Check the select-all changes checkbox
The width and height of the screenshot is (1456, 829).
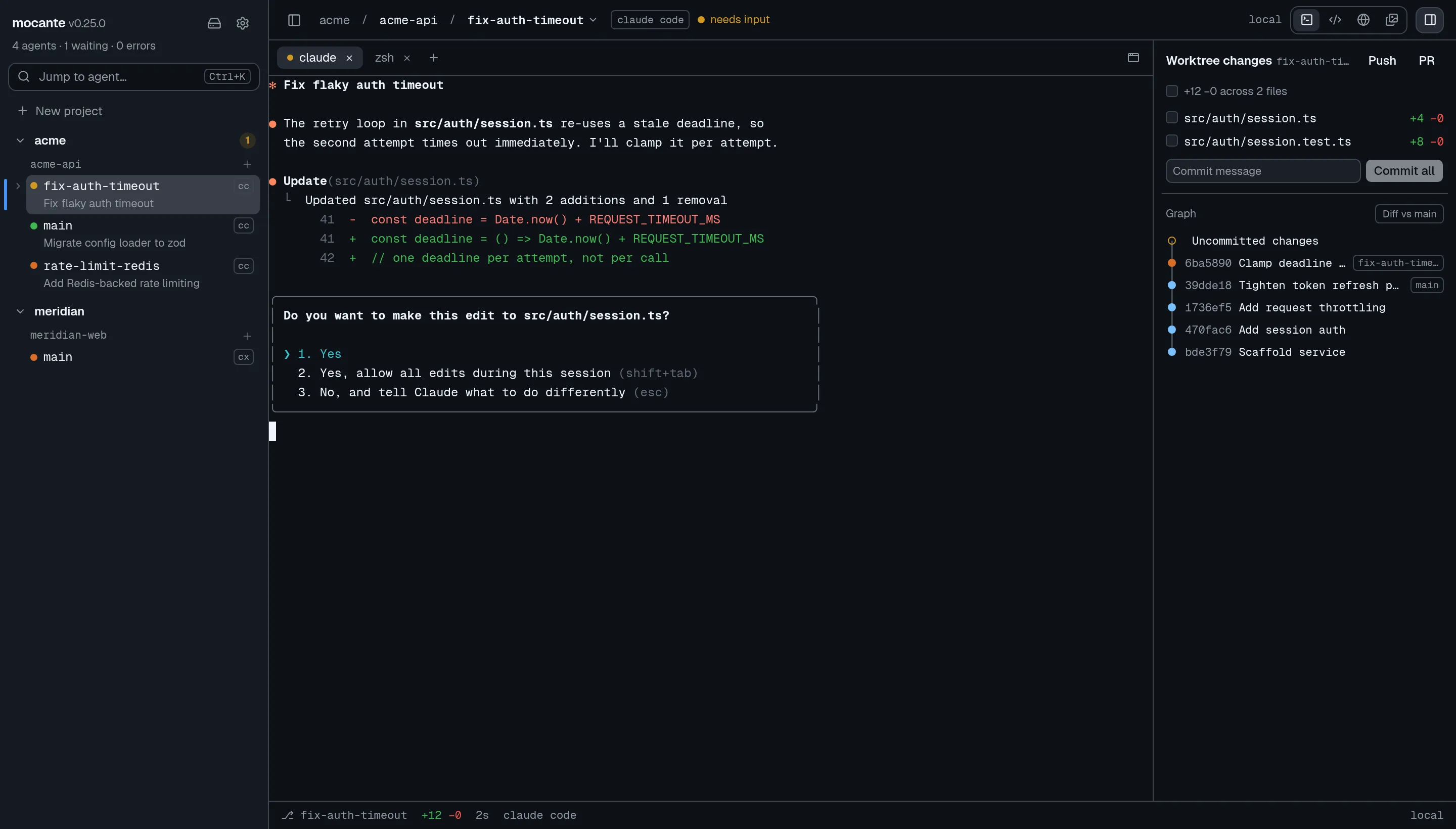tap(1172, 91)
